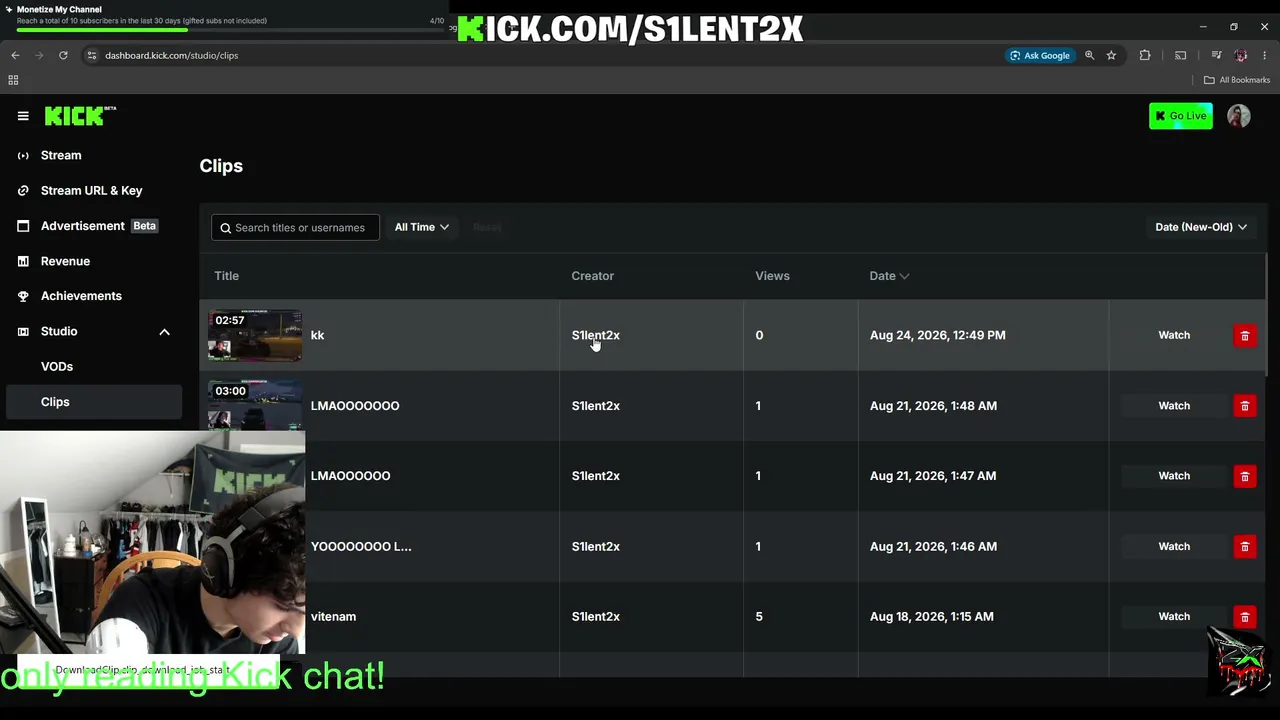Click the vitenam clip title
The height and width of the screenshot is (720, 1280).
click(x=333, y=617)
